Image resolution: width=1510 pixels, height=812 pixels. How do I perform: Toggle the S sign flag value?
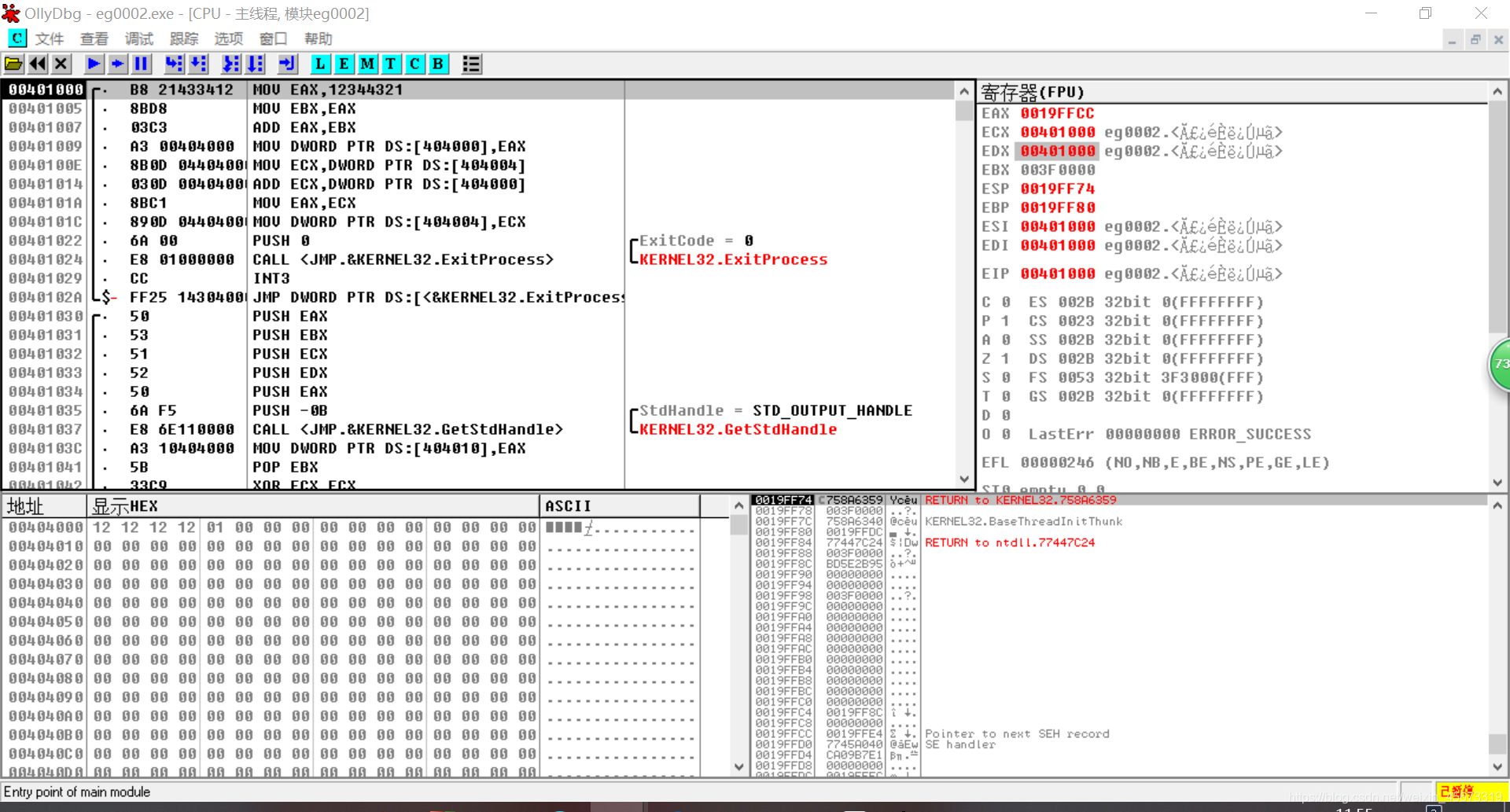click(x=1006, y=377)
